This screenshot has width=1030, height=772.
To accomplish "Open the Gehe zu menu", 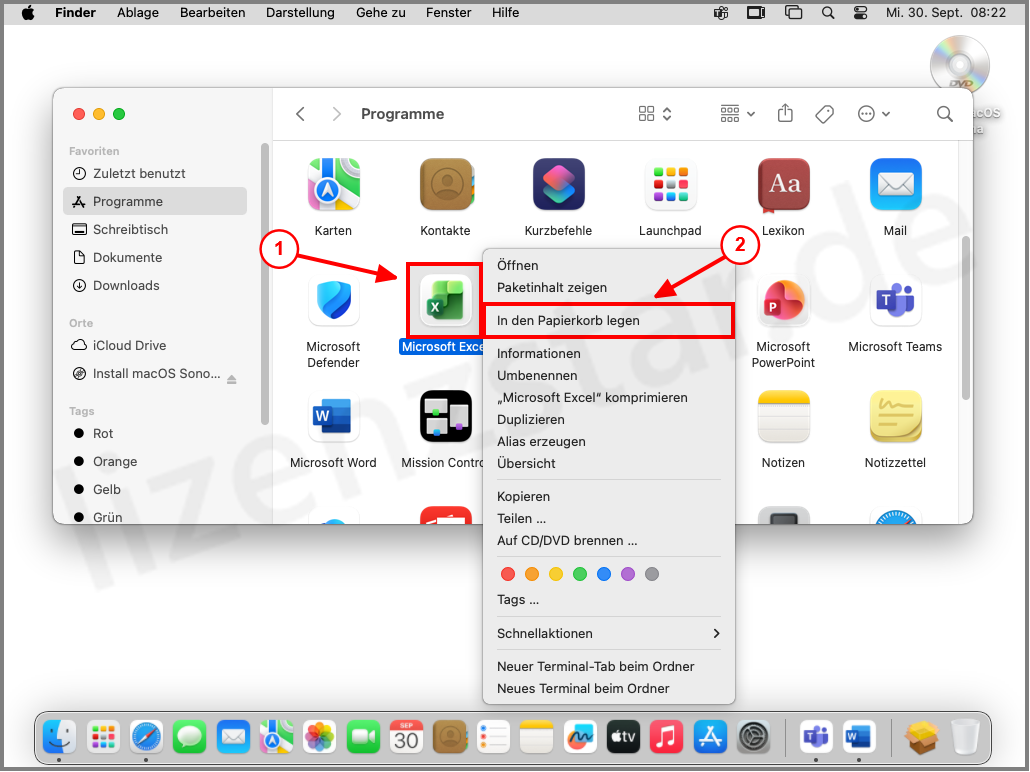I will [x=381, y=12].
